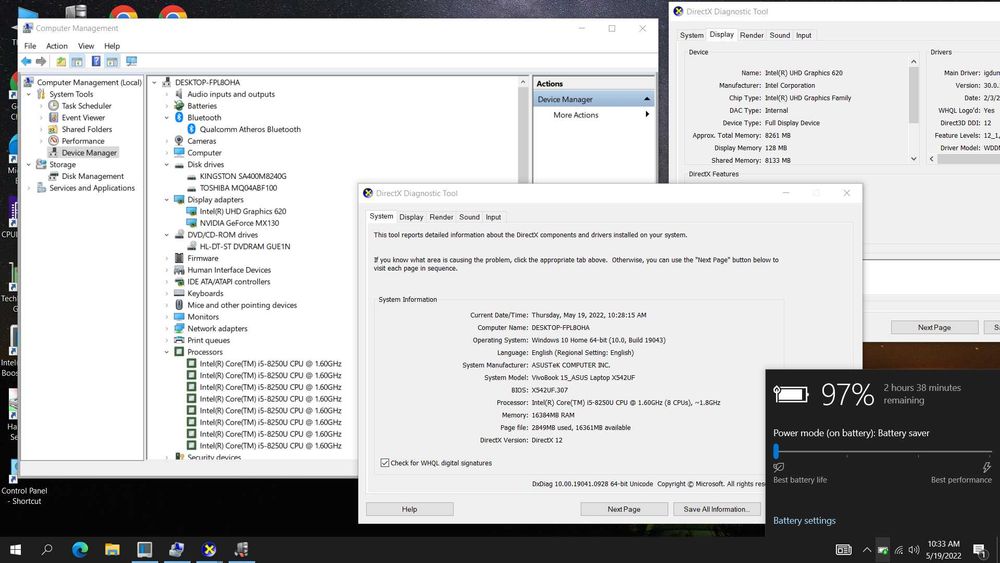The image size is (1000, 563).
Task: Click the Help toolbar icon in Computer Management
Action: click(x=96, y=61)
